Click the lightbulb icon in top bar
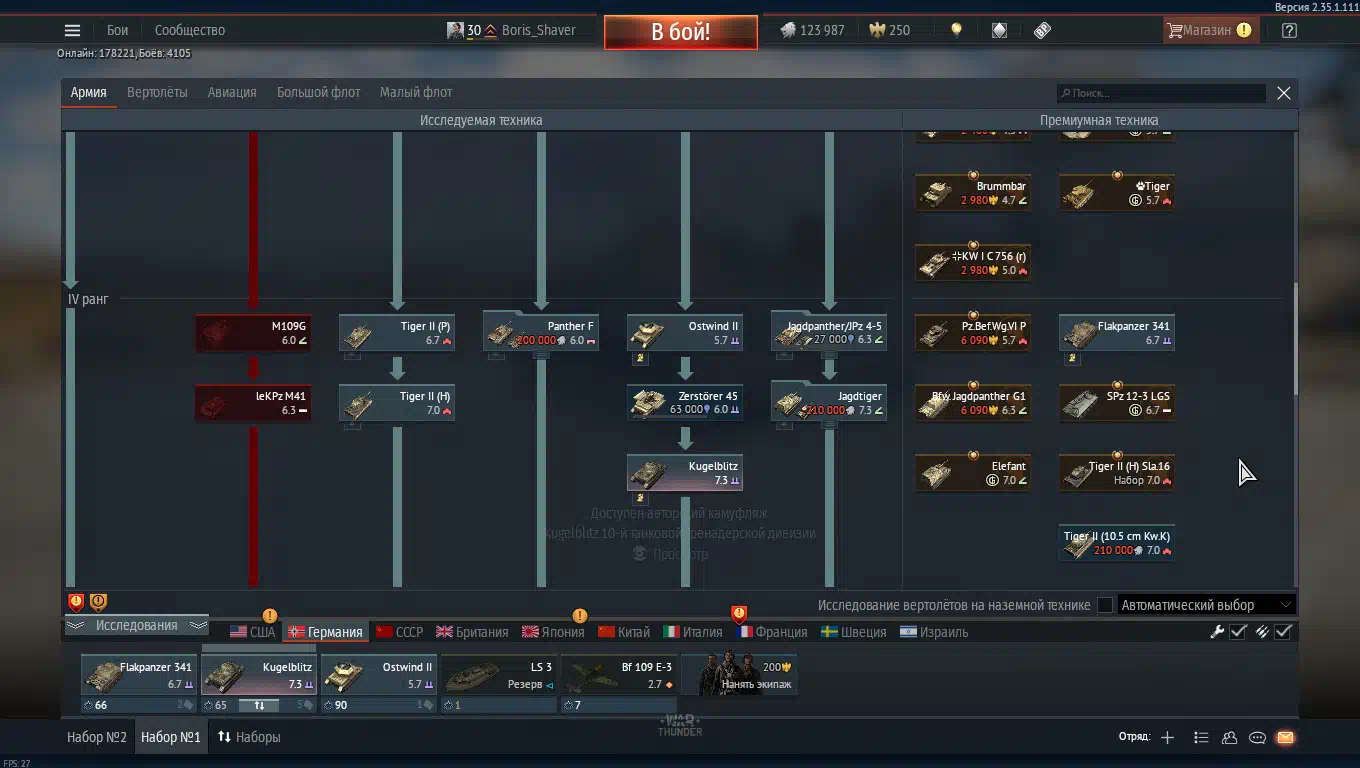This screenshot has width=1360, height=768. (956, 30)
